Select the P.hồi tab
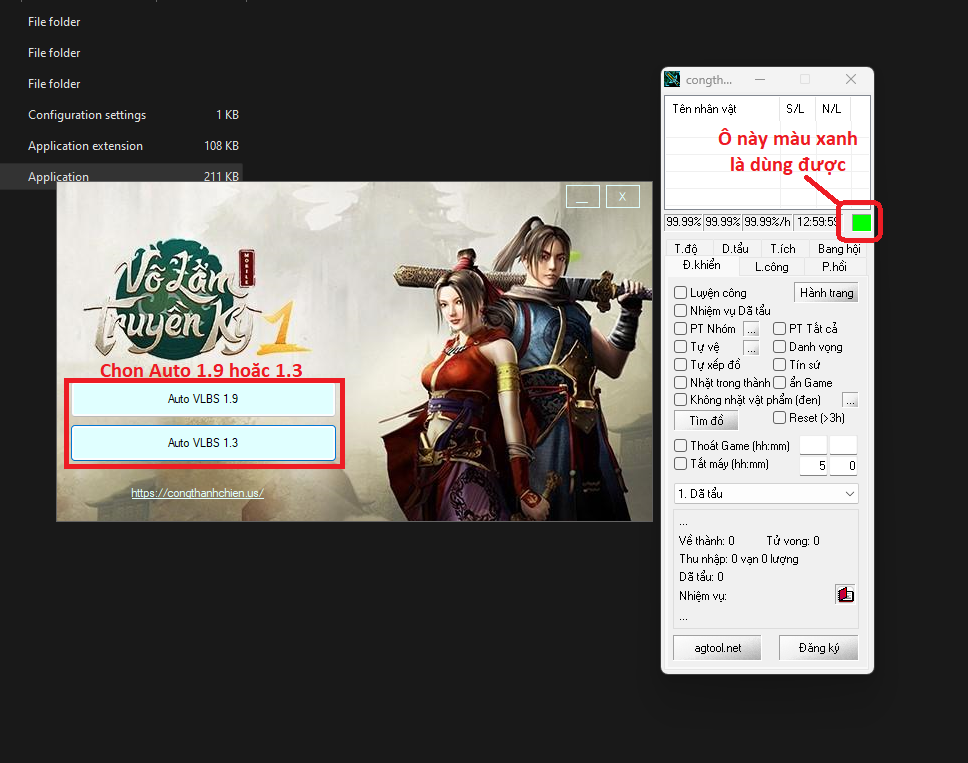Screen dimensions: 968x763 [834, 267]
